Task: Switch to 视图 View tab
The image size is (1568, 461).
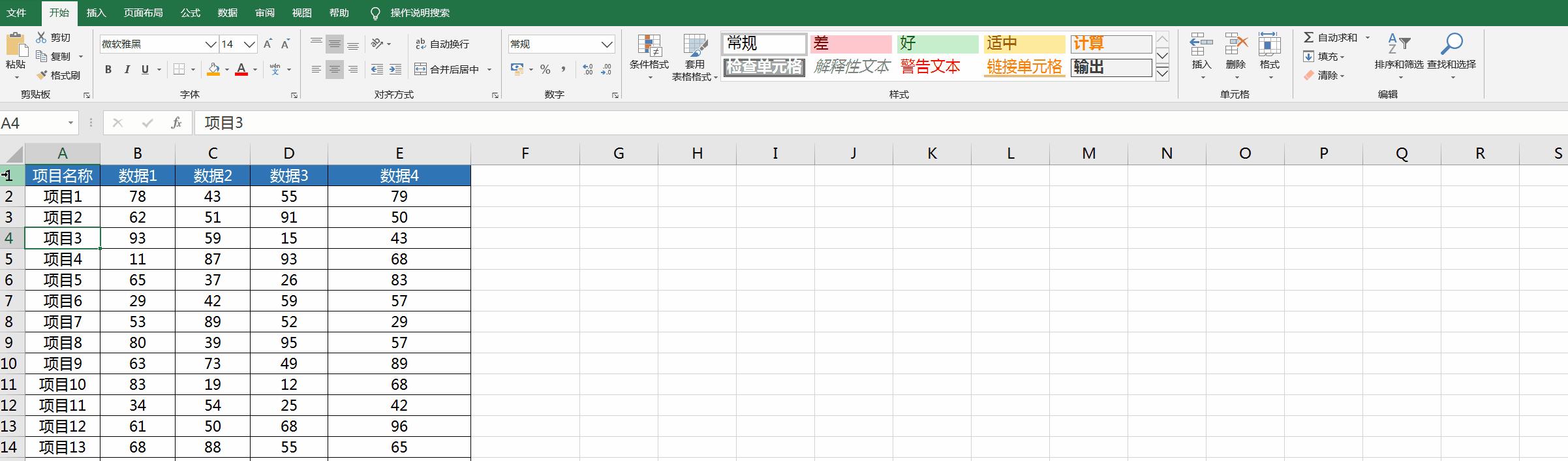Action: (x=301, y=12)
